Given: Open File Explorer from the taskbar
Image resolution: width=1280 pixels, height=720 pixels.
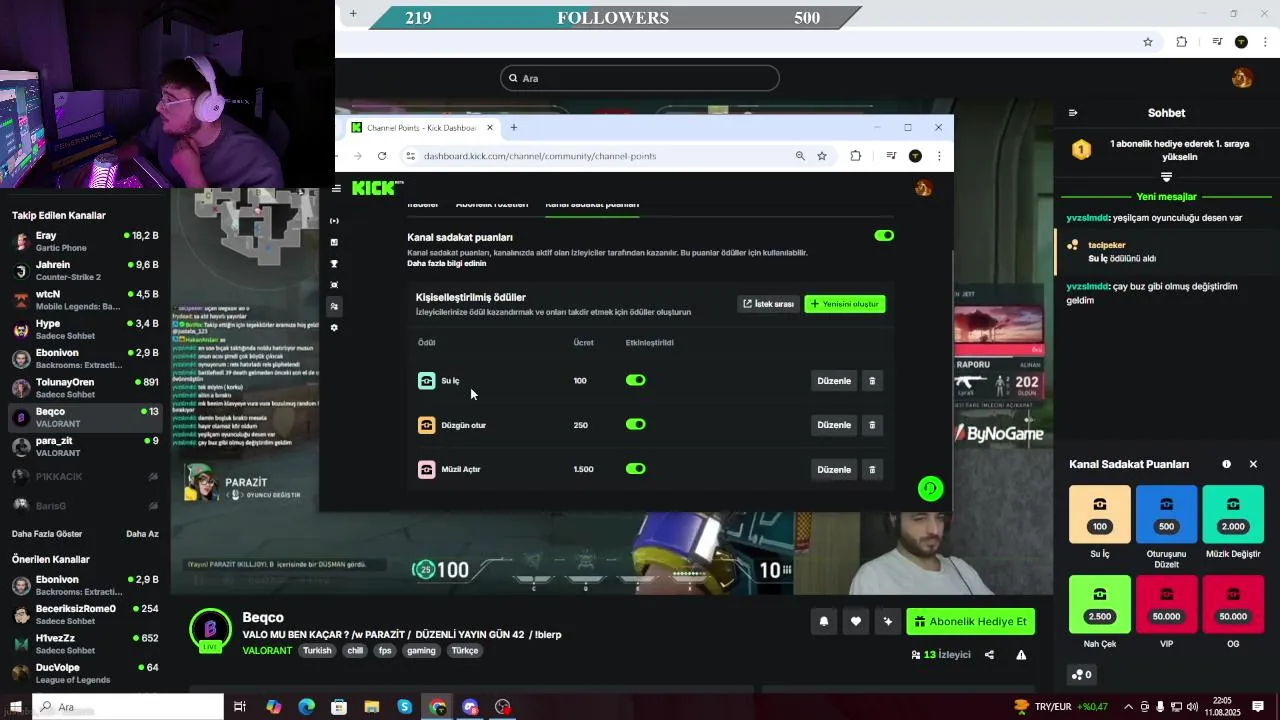Looking at the screenshot, I should [x=372, y=707].
